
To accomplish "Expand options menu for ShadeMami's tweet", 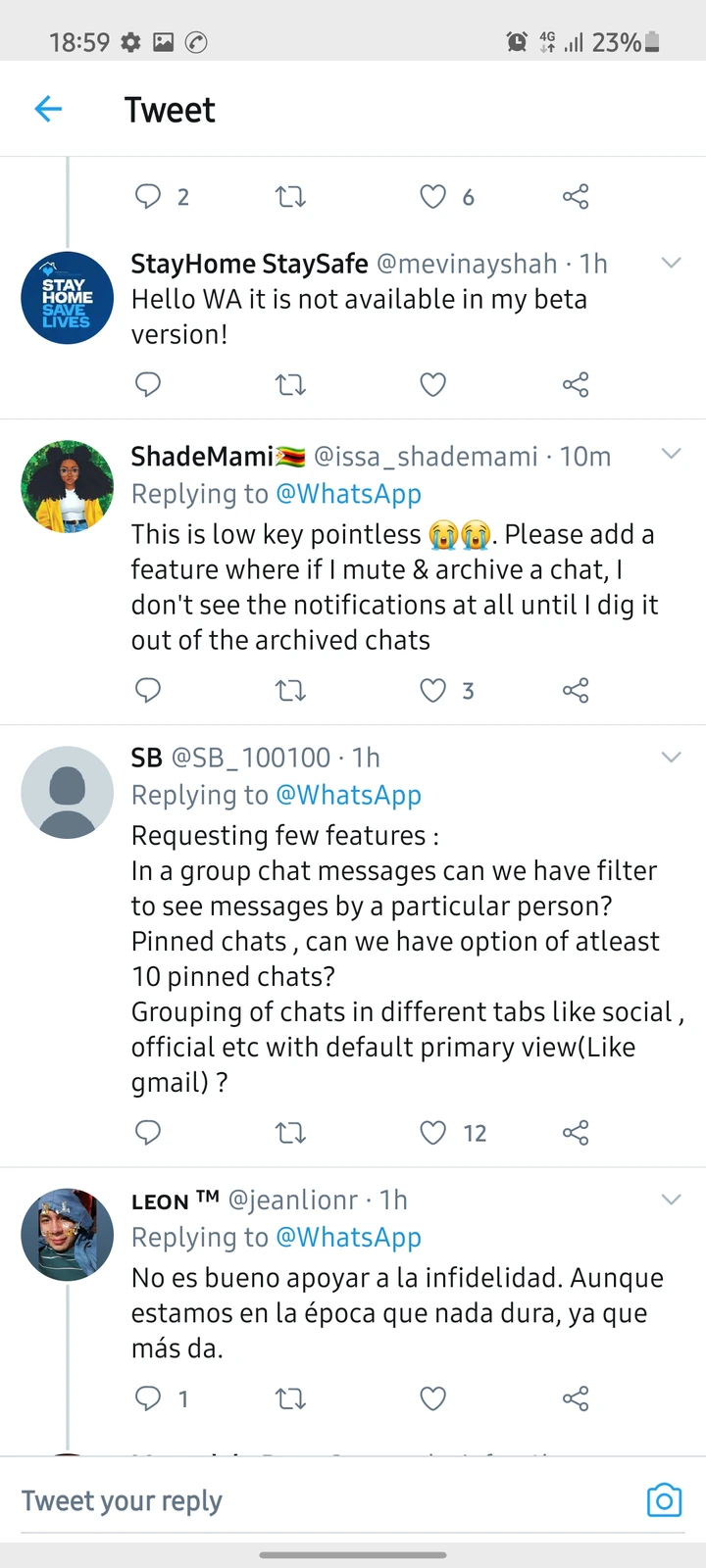I will [671, 454].
